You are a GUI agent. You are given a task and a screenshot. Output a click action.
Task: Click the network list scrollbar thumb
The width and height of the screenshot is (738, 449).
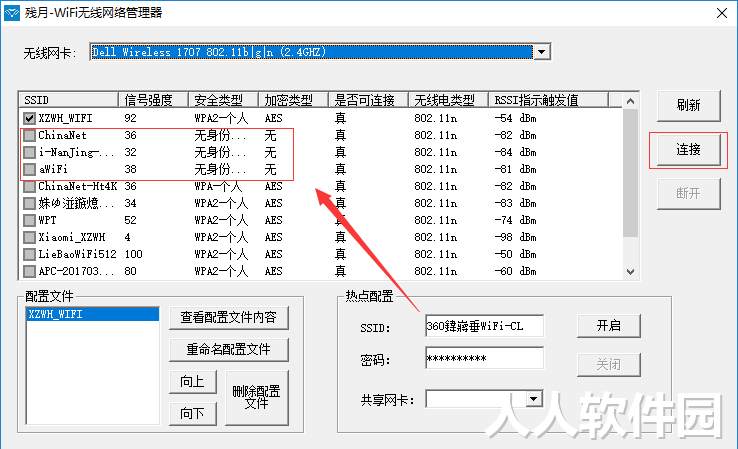tap(631, 173)
